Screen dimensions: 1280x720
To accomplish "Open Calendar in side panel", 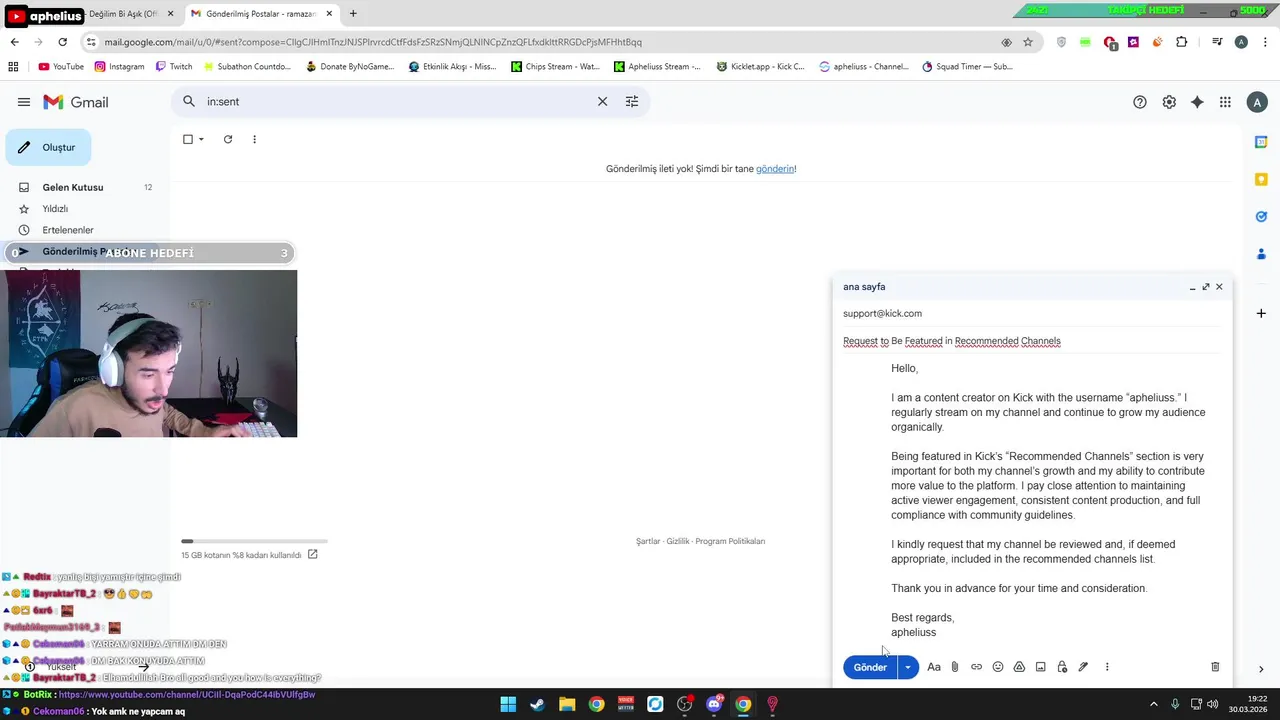I will 1261,142.
